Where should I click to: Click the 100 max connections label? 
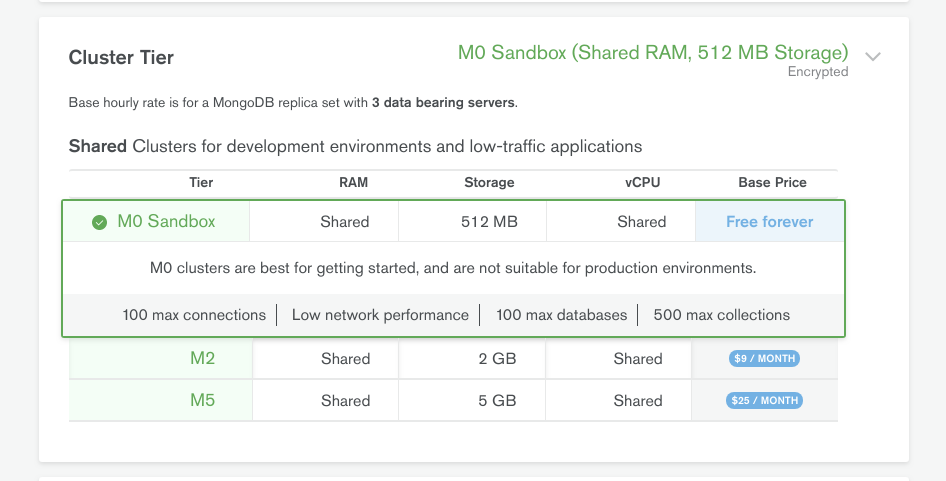[x=194, y=315]
